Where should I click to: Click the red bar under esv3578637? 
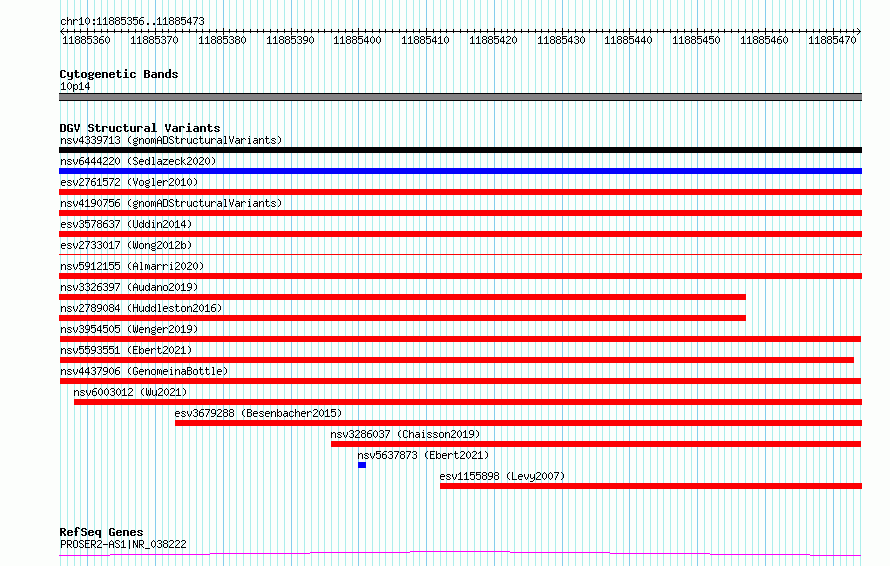[x=460, y=234]
